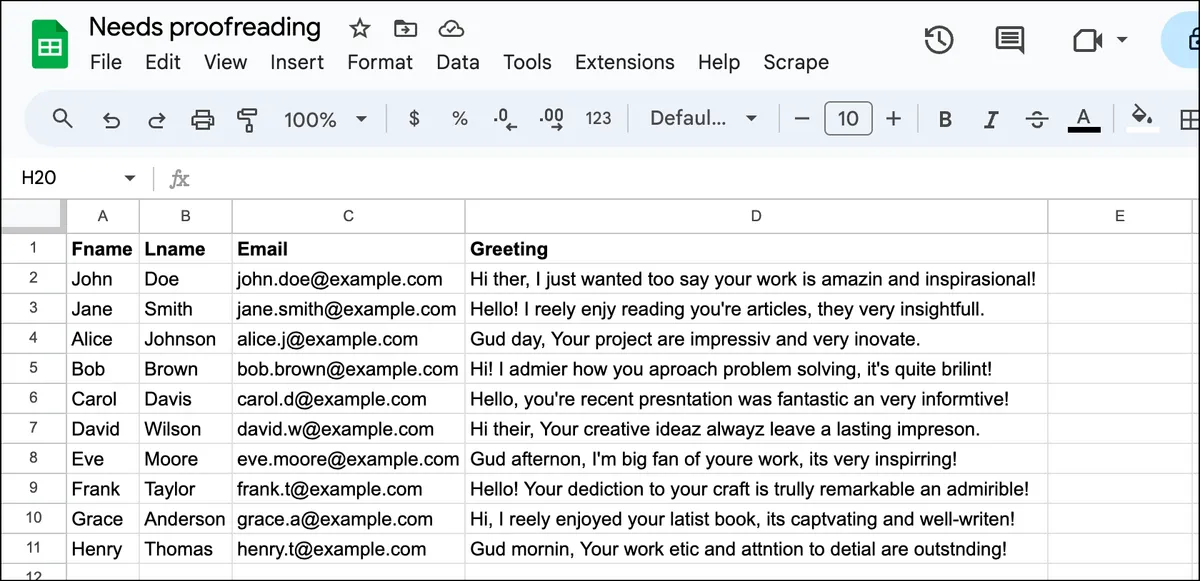
Task: Select row 7 header
Action: (x=33, y=428)
